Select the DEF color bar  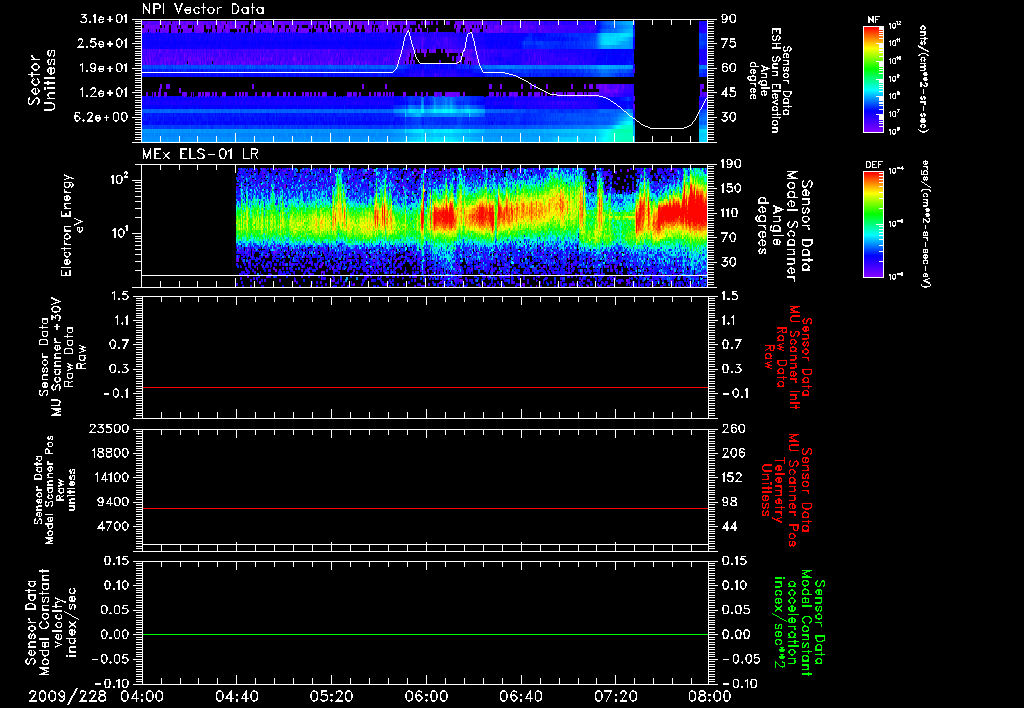coord(874,224)
